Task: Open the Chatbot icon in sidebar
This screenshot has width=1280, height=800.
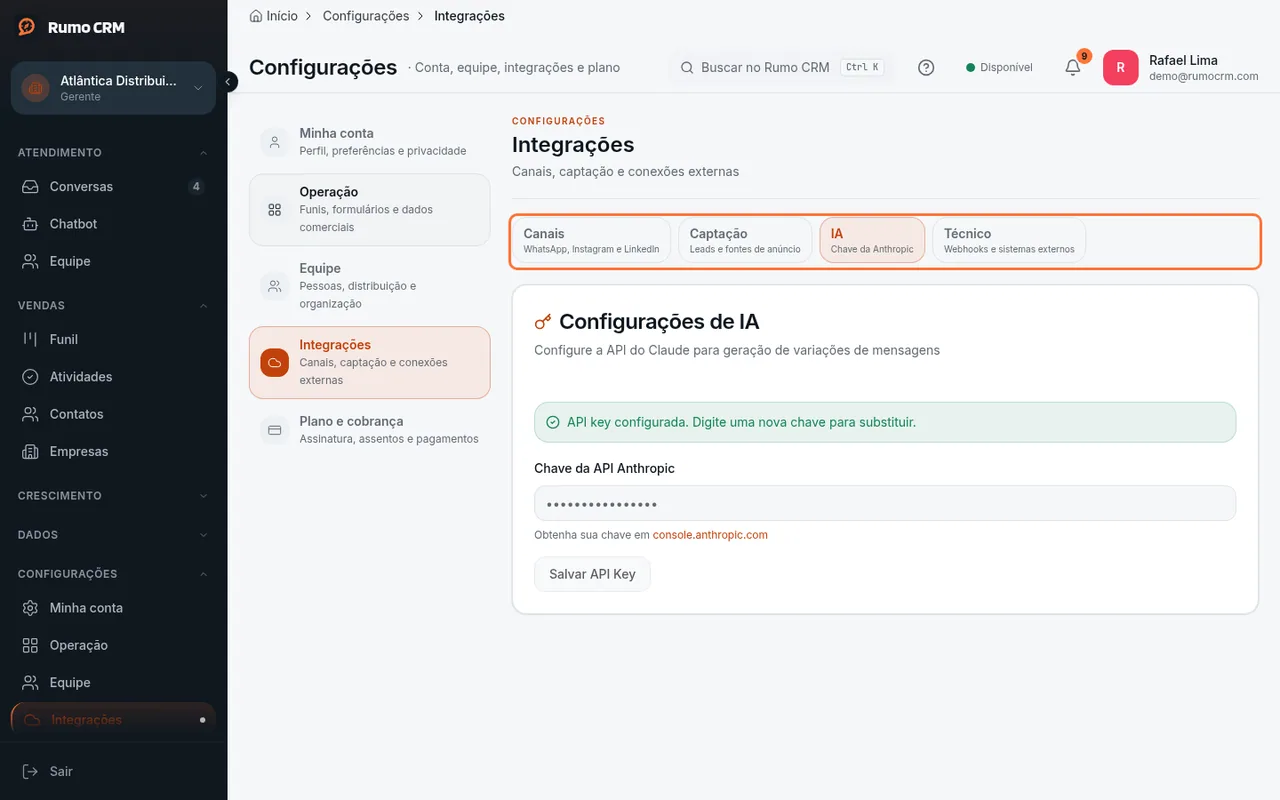Action: pos(31,224)
